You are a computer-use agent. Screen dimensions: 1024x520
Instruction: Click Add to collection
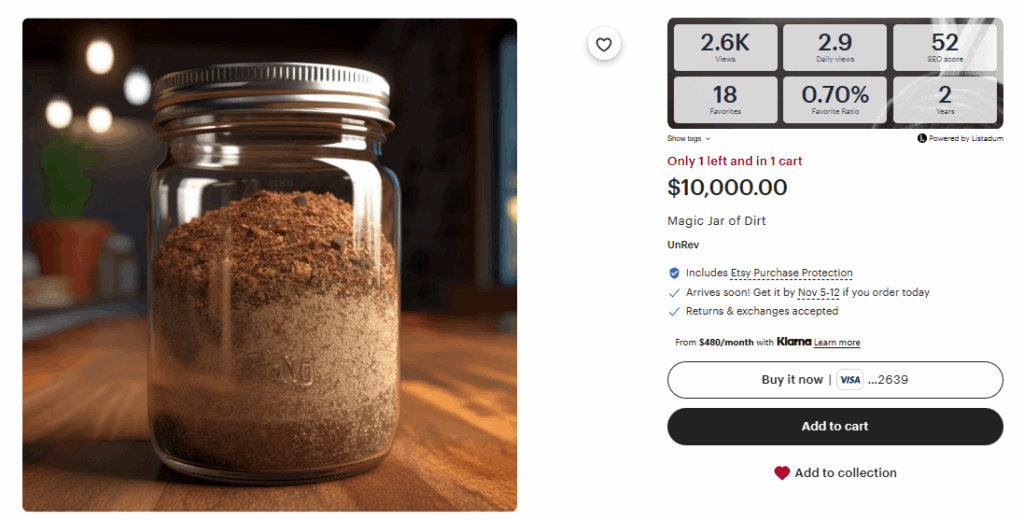[x=845, y=473]
